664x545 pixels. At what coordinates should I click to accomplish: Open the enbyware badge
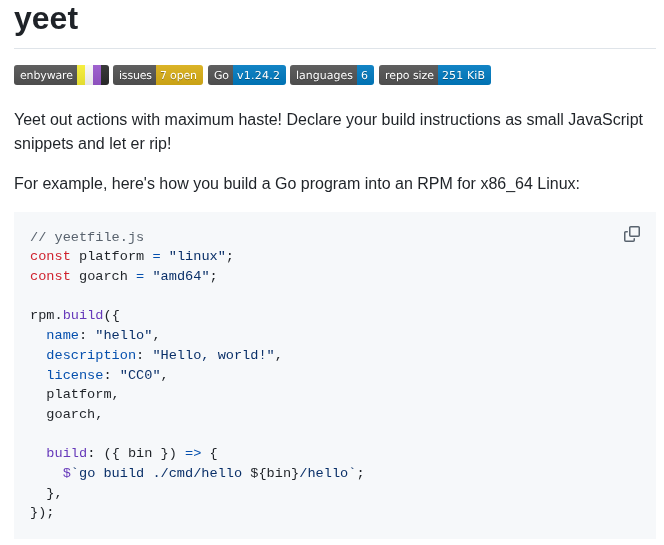pos(61,75)
